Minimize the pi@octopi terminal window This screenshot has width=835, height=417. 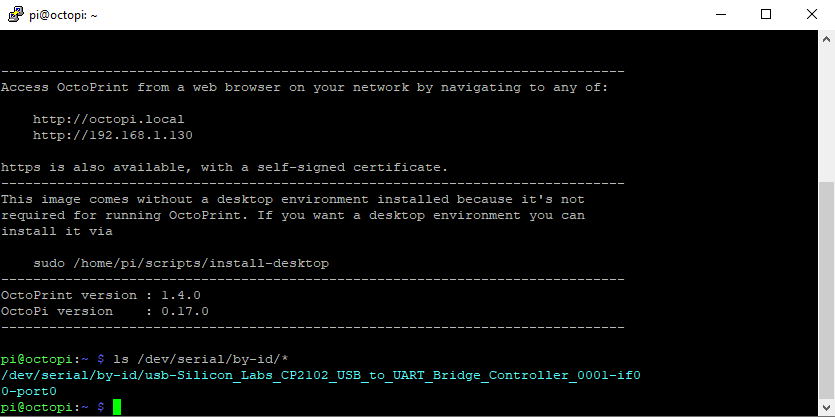(x=721, y=14)
